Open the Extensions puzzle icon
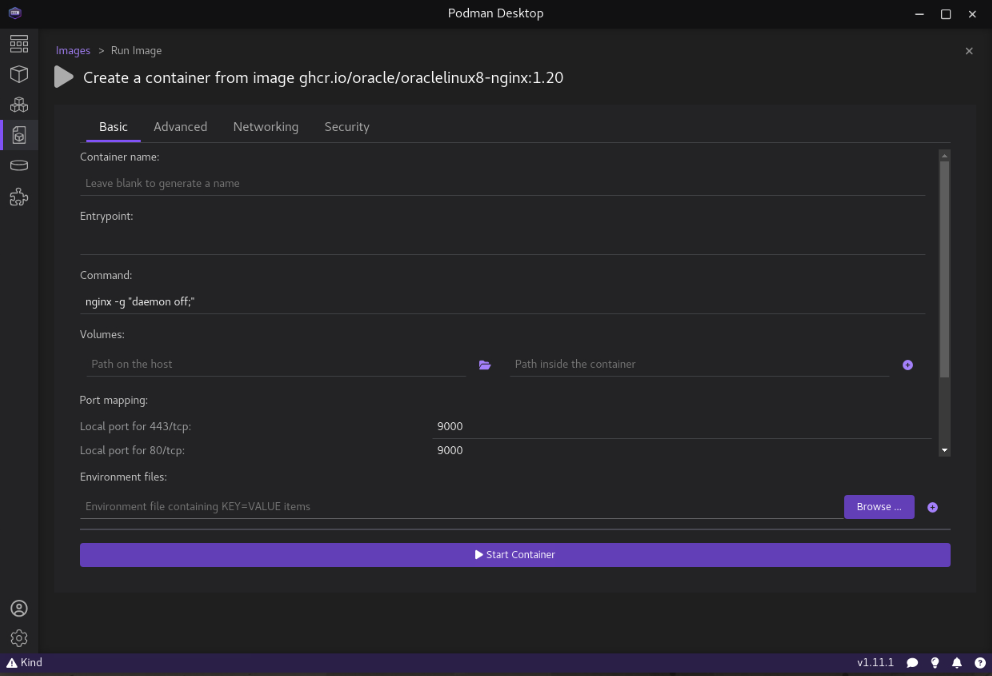Viewport: 992px width, 676px height. [19, 197]
